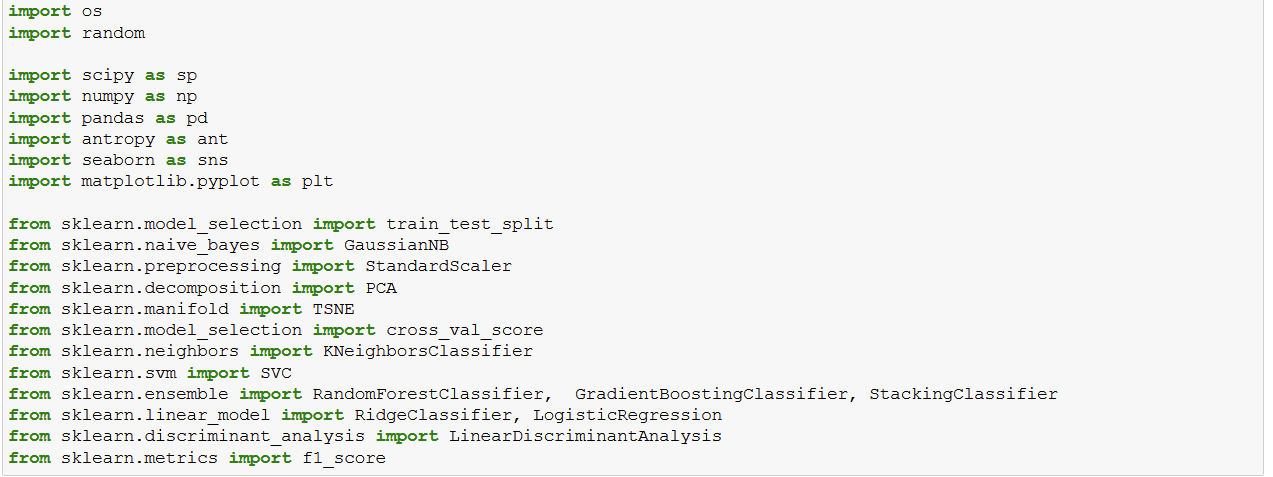Click the 'PCA' import name
This screenshot has width=1273, height=477.
(381, 287)
